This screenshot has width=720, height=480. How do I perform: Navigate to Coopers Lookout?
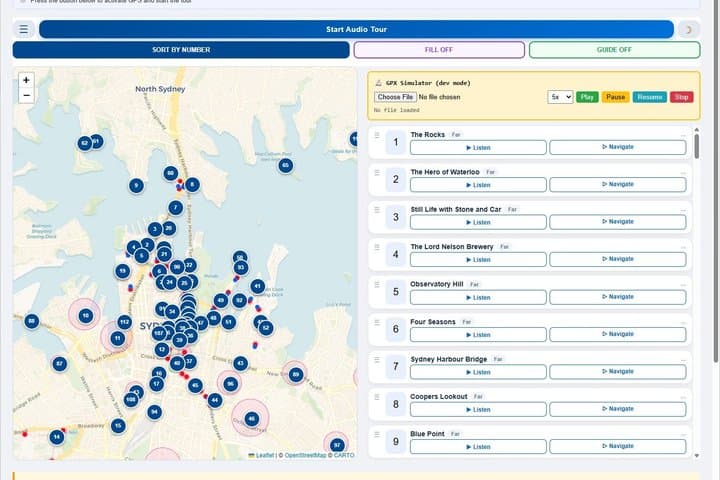click(x=618, y=409)
